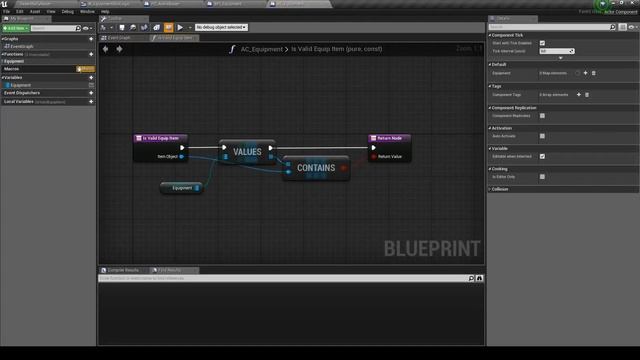Select the CONTAINS node

316,168
